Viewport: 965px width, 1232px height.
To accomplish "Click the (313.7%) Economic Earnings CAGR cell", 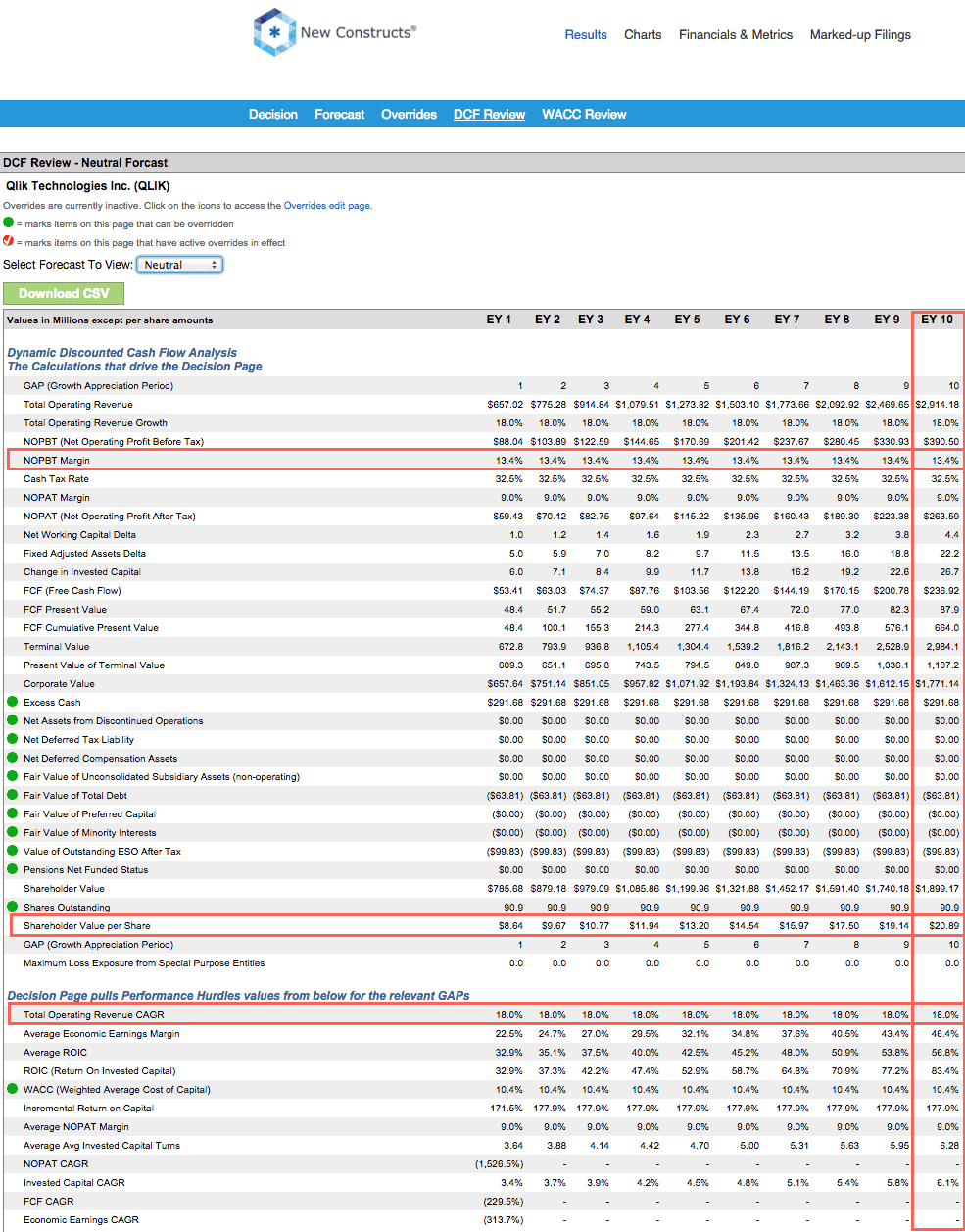I will pos(503,1219).
